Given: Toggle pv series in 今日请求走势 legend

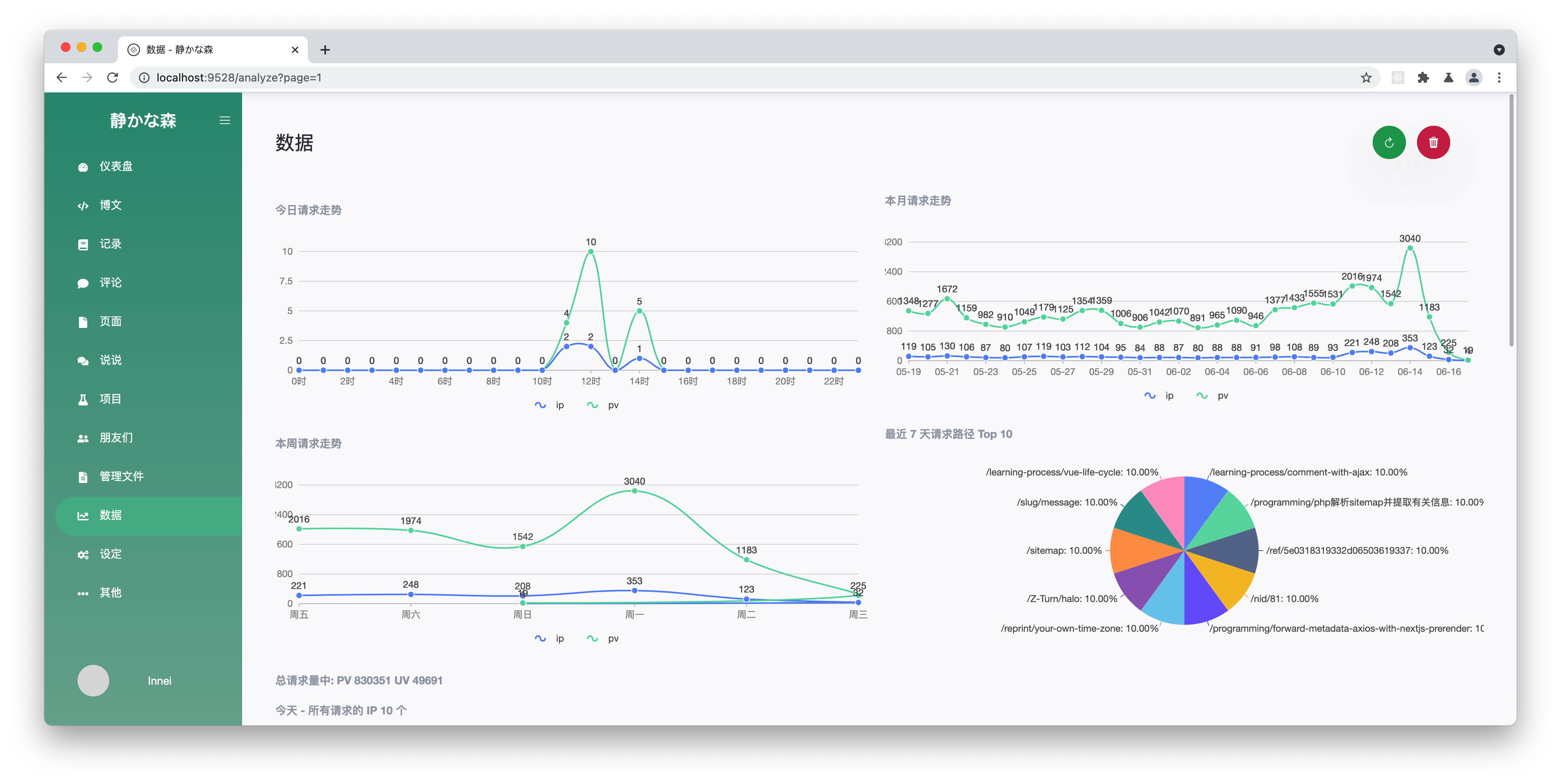Looking at the screenshot, I should point(602,405).
